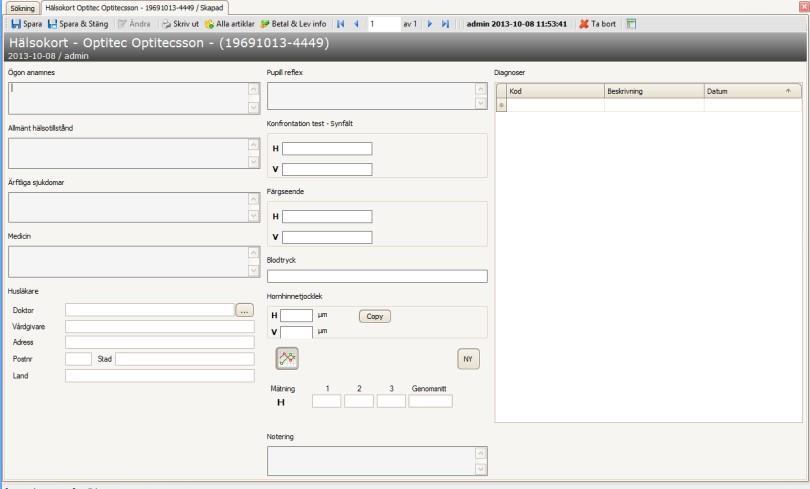Image resolution: width=810 pixels, height=489 pixels.
Task: Click the NY button
Action: [468, 359]
